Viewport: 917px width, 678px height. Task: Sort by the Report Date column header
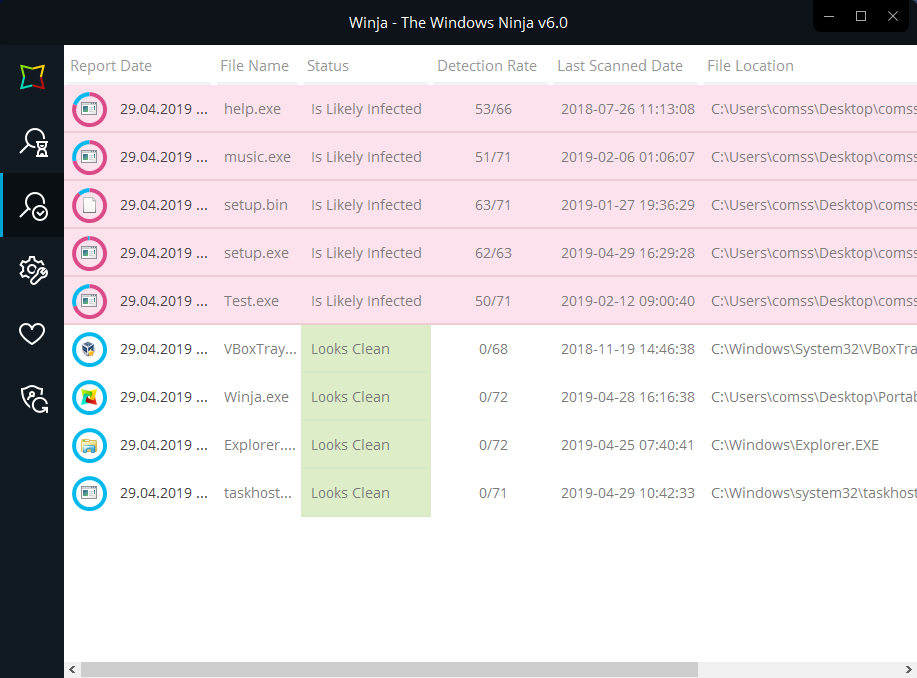[111, 66]
